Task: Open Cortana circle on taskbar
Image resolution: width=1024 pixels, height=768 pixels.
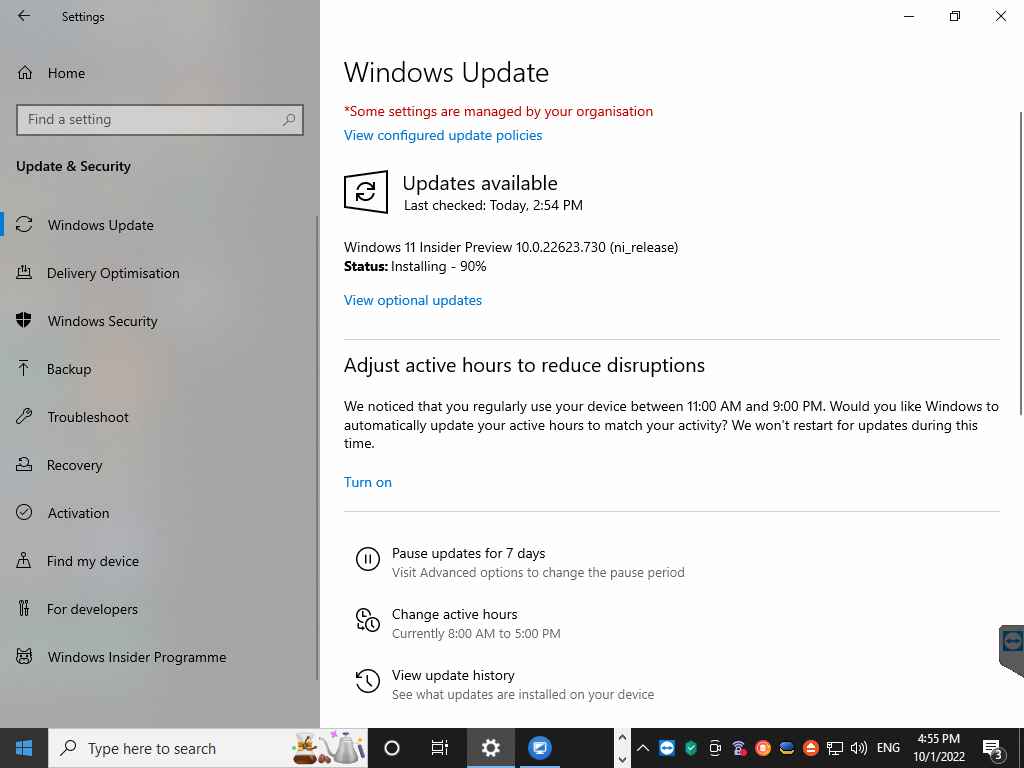Action: tap(392, 748)
